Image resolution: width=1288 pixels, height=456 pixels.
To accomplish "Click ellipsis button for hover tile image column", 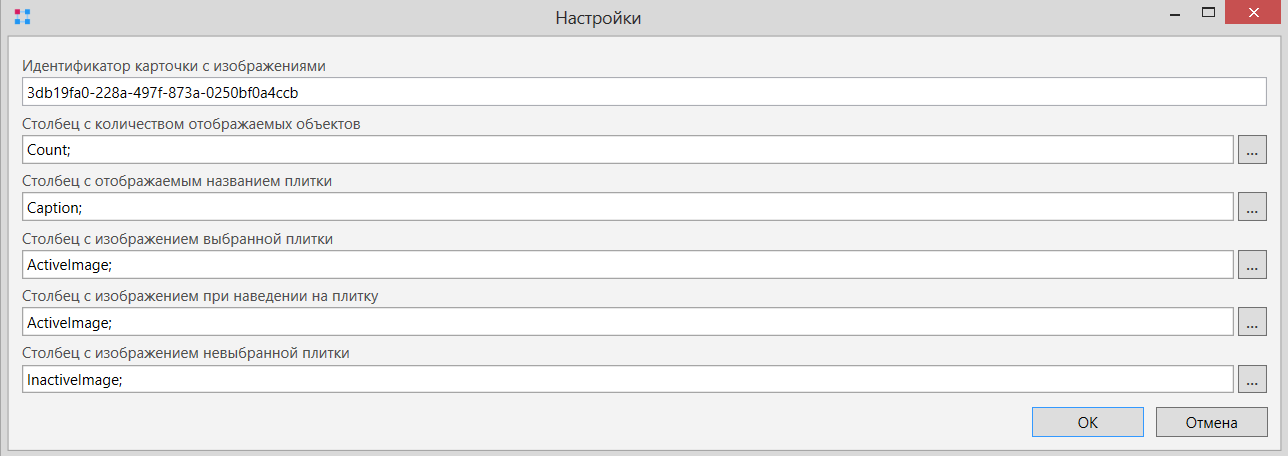I will (1252, 322).
